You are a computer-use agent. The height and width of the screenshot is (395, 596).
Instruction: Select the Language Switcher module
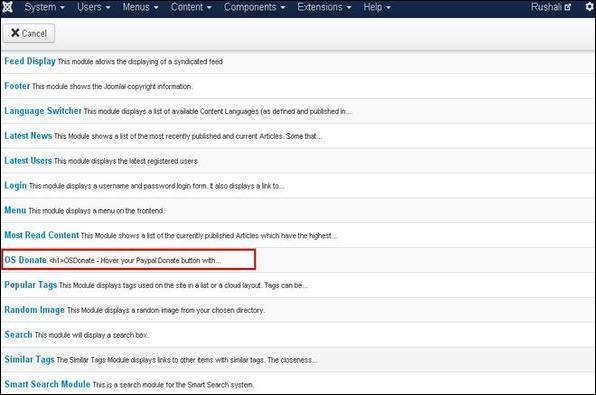[43, 111]
